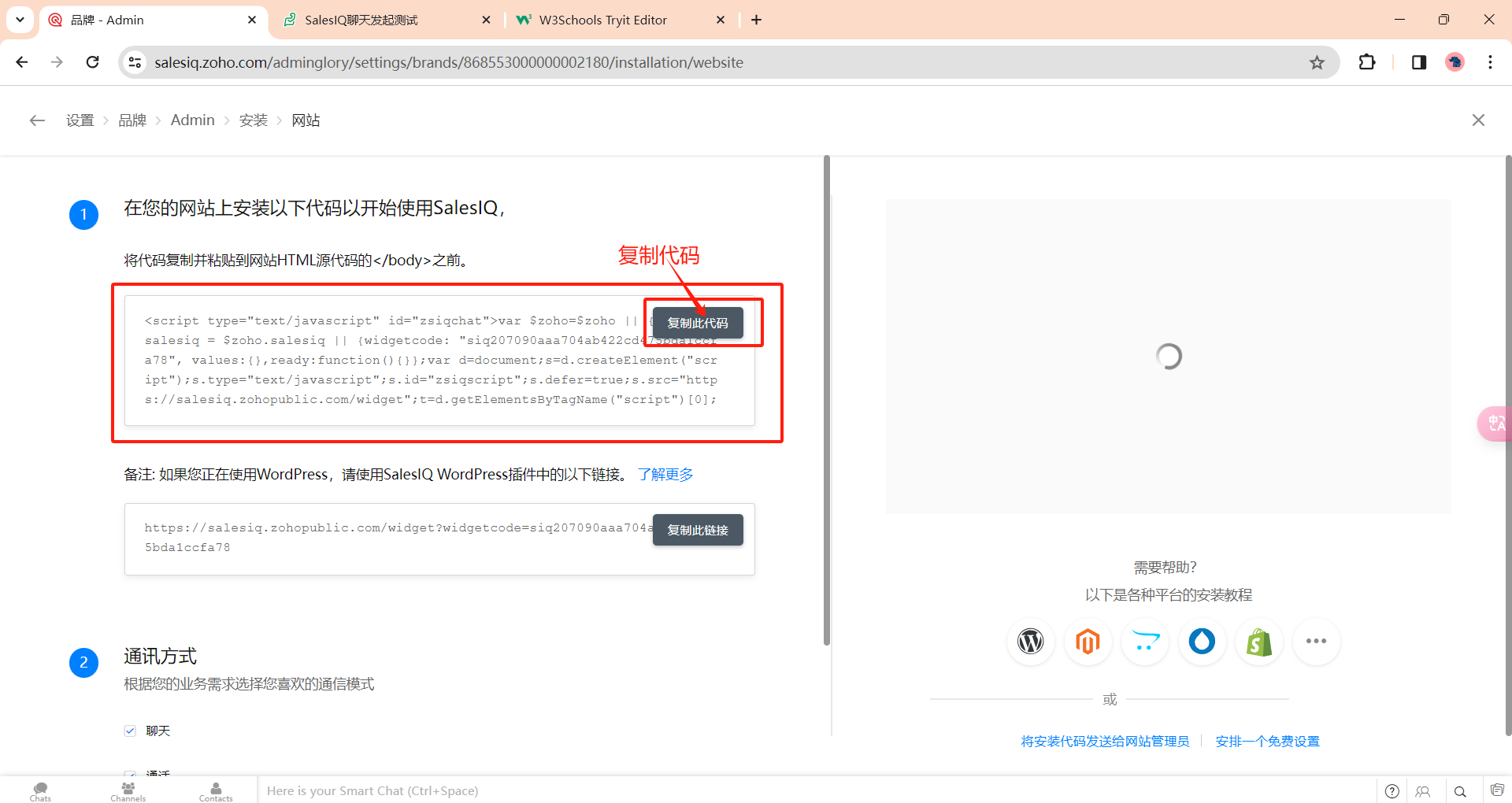Open the OpenCart installation guide icon
Screen dimensions: 1512x803
tap(1145, 642)
